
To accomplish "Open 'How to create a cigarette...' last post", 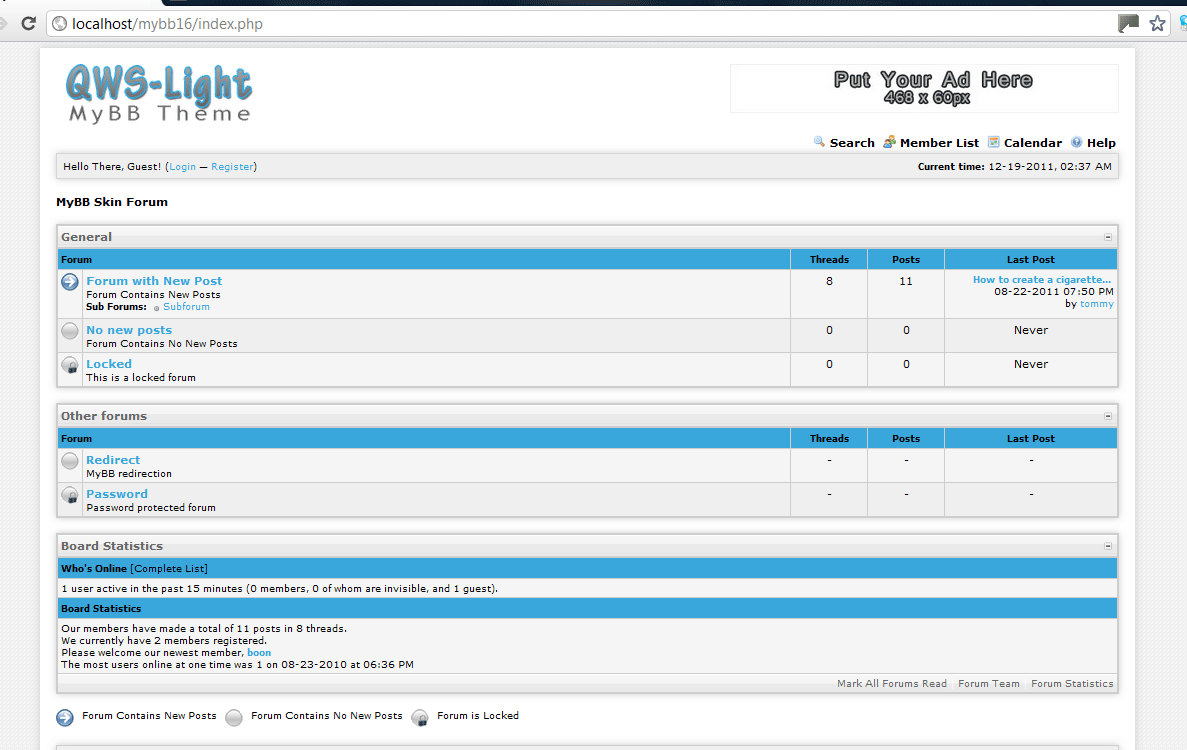I will [1042, 279].
